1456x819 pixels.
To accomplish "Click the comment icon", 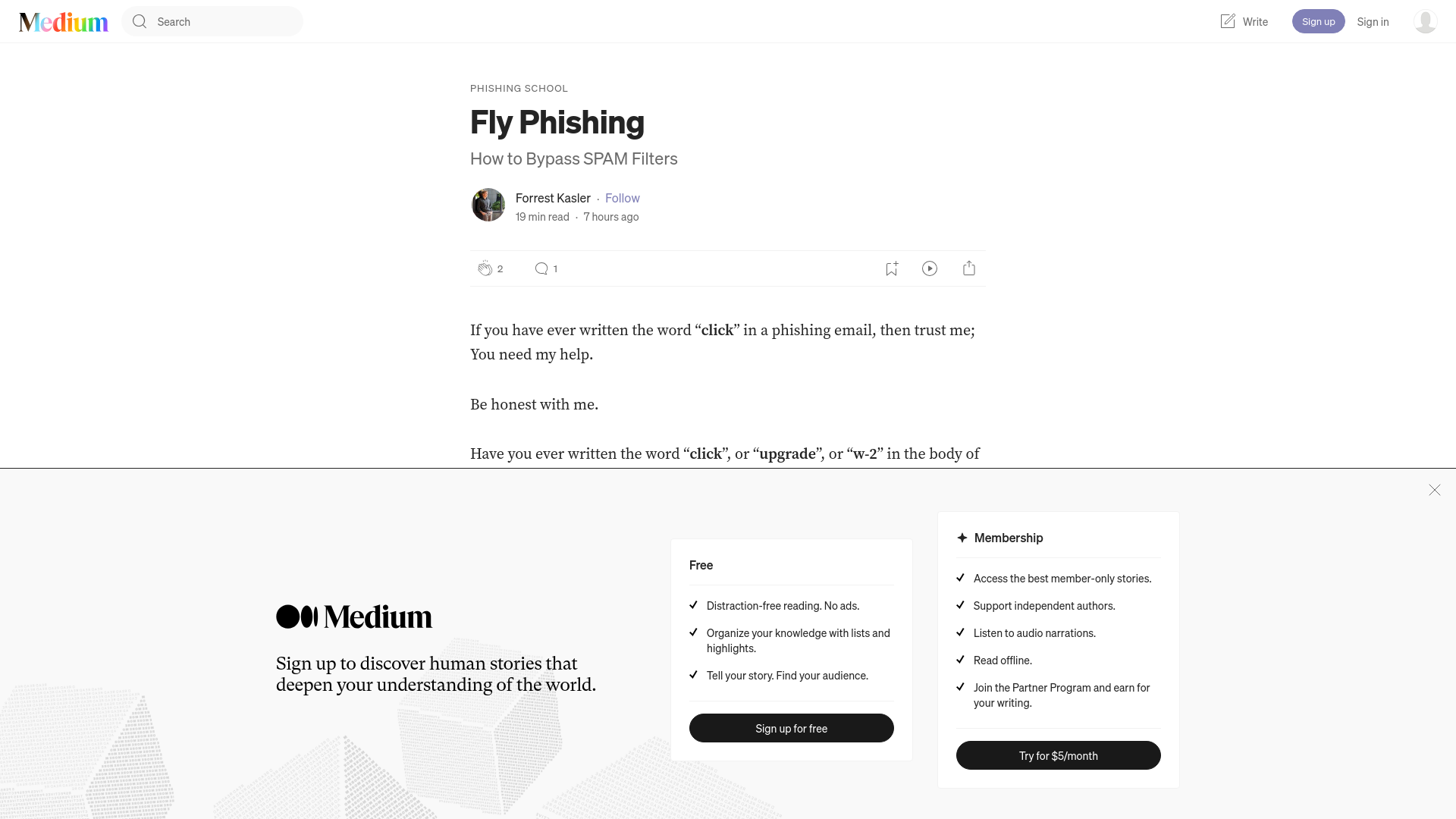I will (541, 268).
